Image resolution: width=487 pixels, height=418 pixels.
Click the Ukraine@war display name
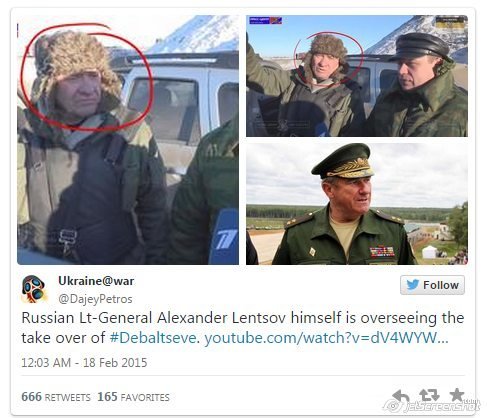[x=96, y=281]
